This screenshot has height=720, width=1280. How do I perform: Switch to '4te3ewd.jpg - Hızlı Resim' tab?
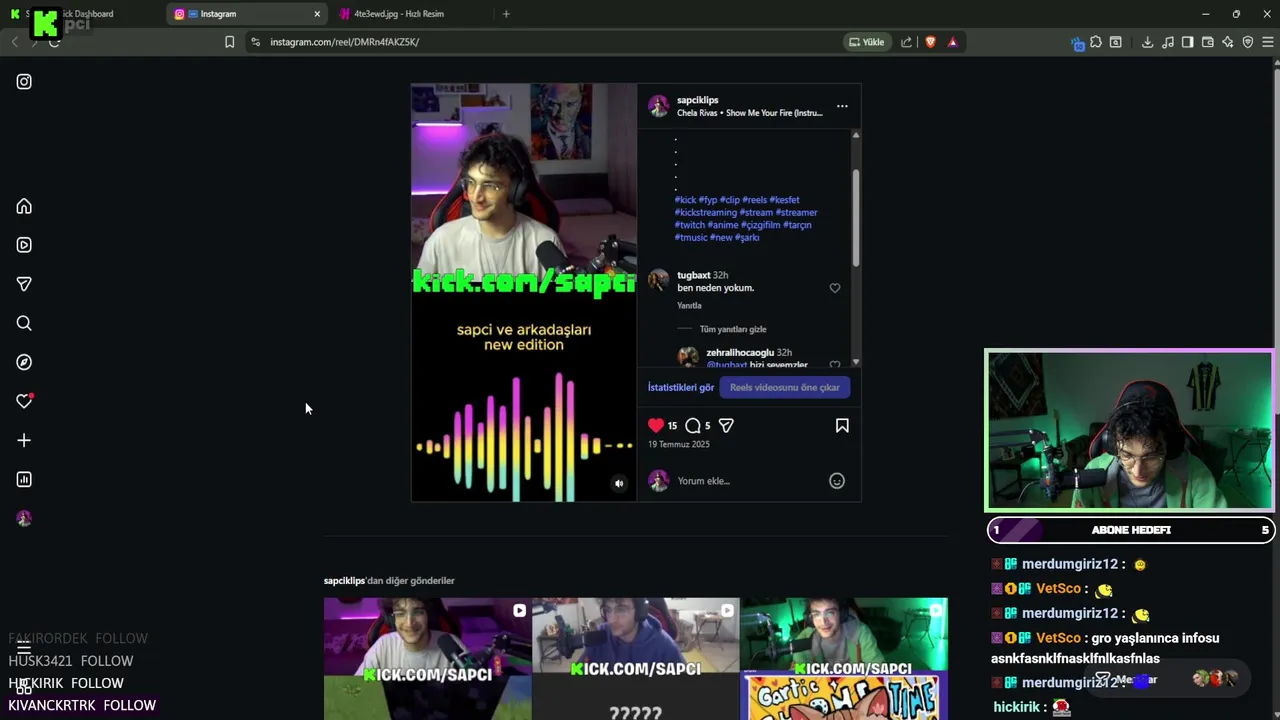tap(410, 14)
